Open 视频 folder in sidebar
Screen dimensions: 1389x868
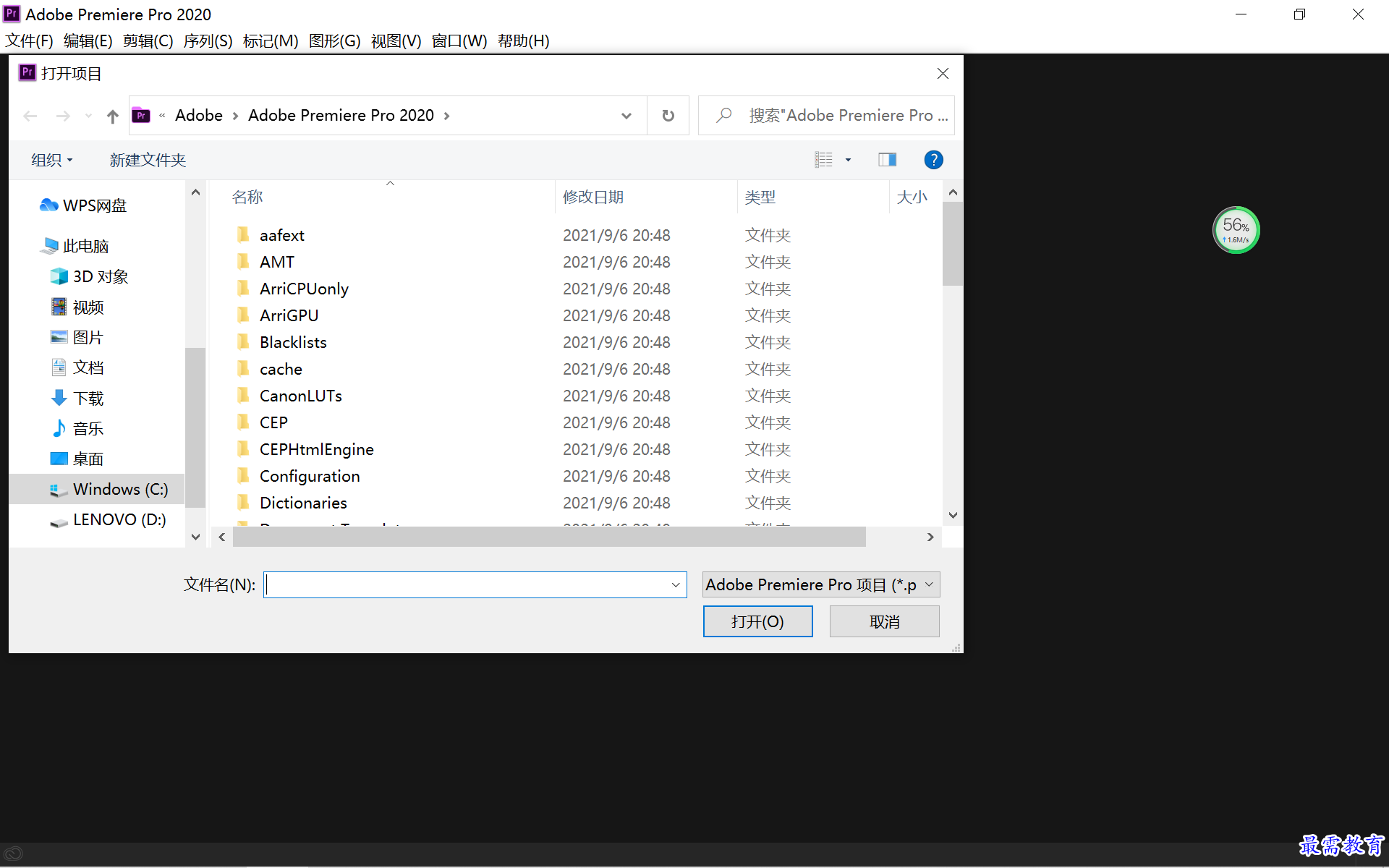coord(77,307)
